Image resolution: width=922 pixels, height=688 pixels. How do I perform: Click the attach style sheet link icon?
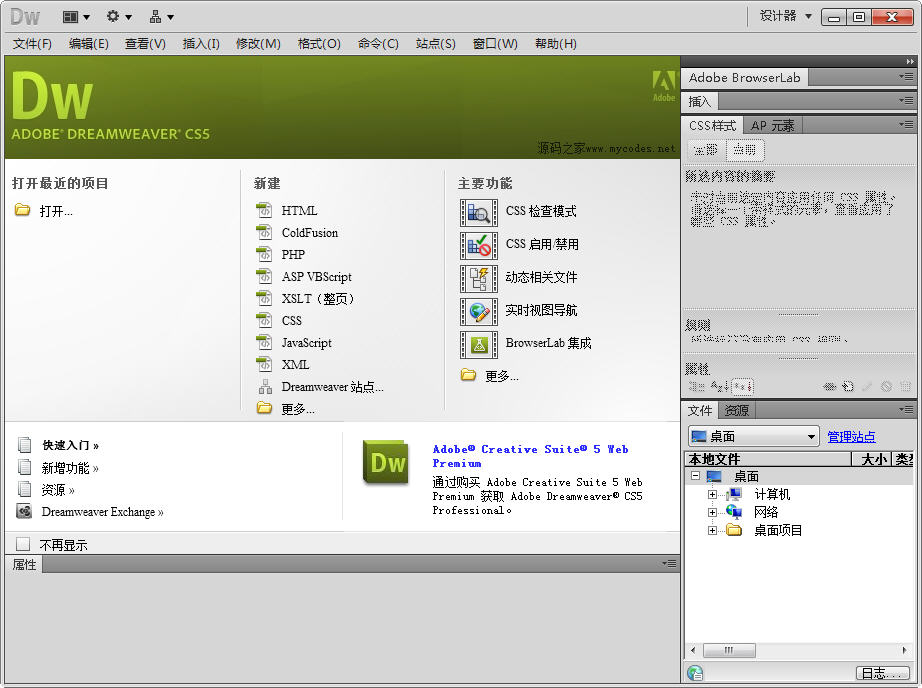coord(829,386)
